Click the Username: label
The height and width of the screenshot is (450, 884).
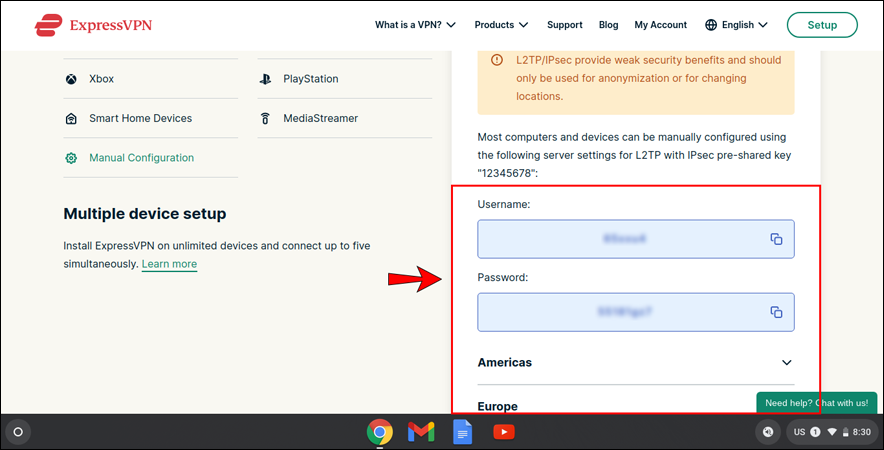pos(504,204)
